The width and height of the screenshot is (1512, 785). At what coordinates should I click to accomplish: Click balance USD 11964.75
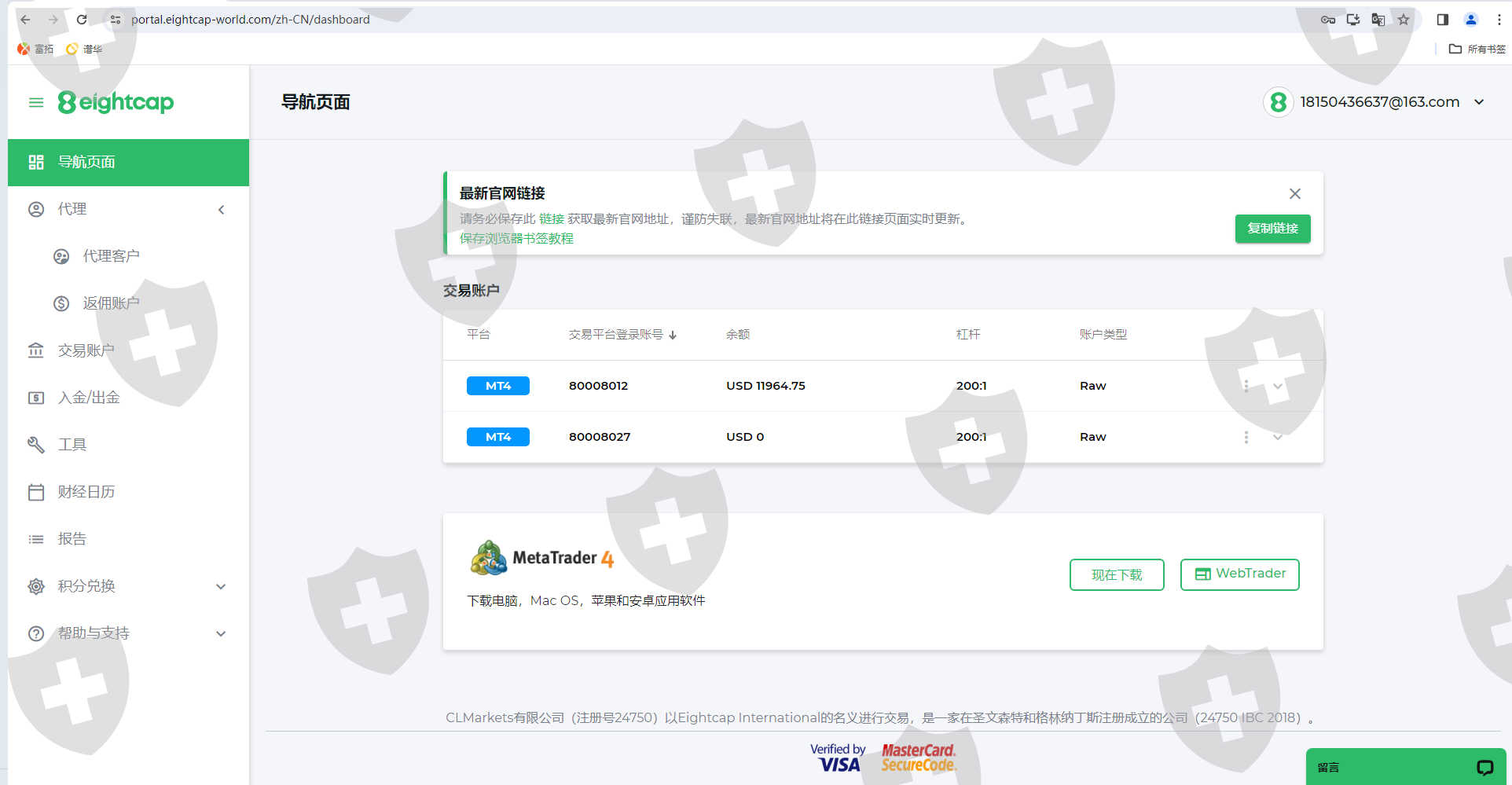[765, 386]
